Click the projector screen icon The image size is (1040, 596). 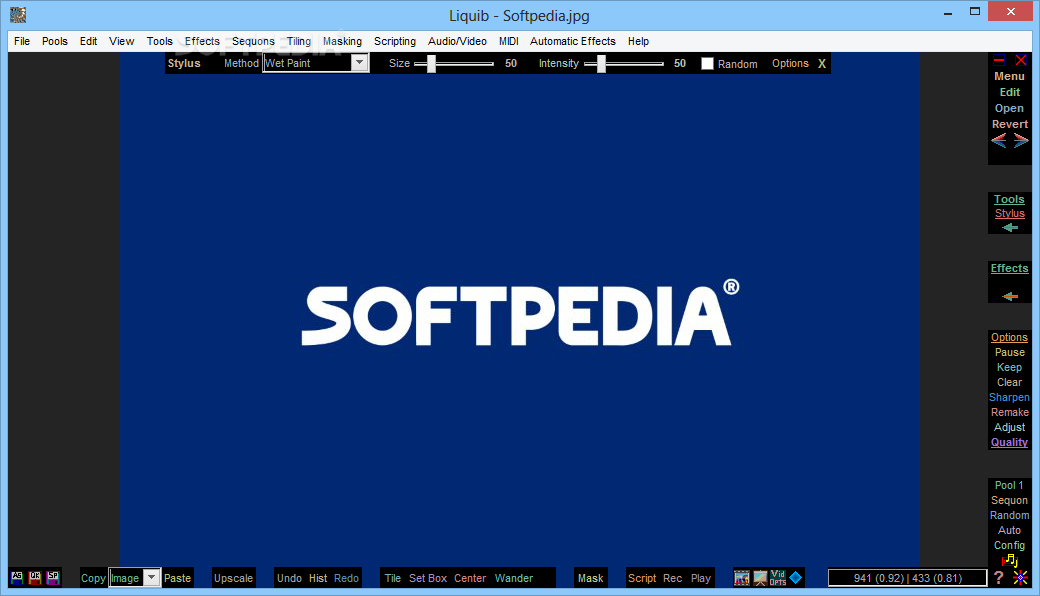pyautogui.click(x=760, y=577)
